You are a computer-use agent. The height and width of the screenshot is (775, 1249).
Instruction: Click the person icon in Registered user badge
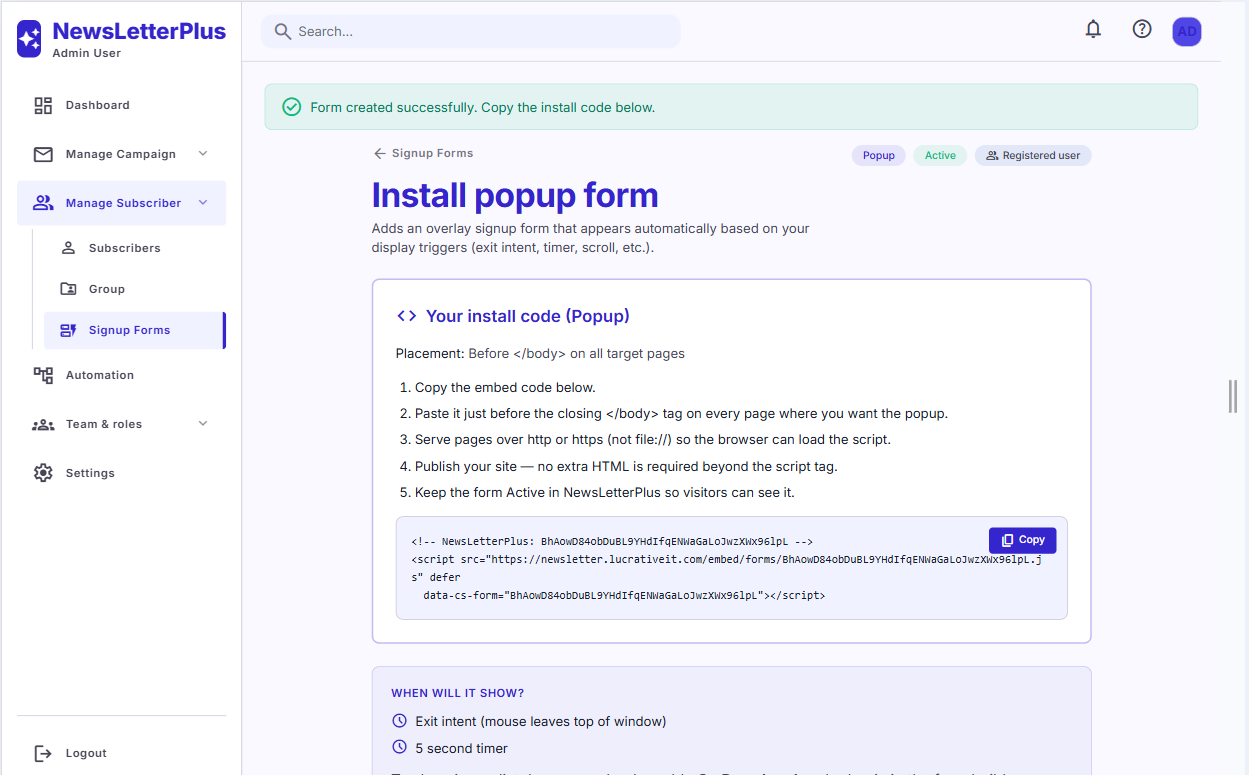point(992,156)
